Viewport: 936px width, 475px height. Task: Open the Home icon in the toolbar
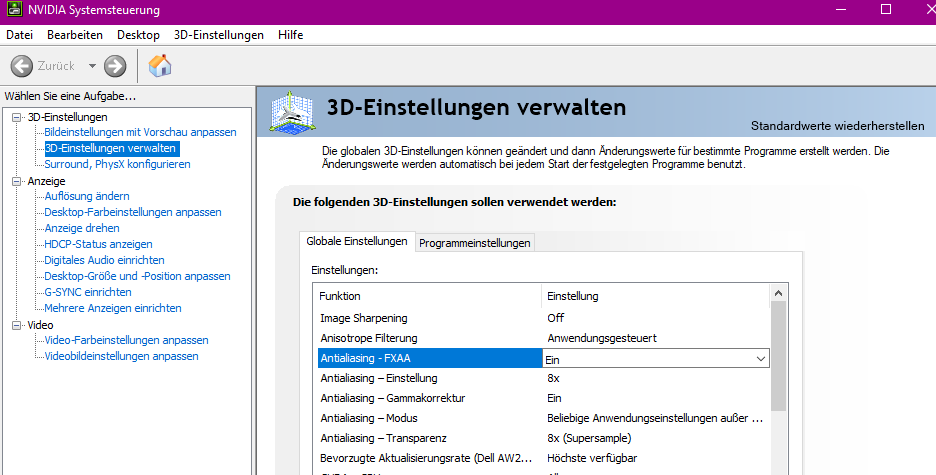pos(159,66)
